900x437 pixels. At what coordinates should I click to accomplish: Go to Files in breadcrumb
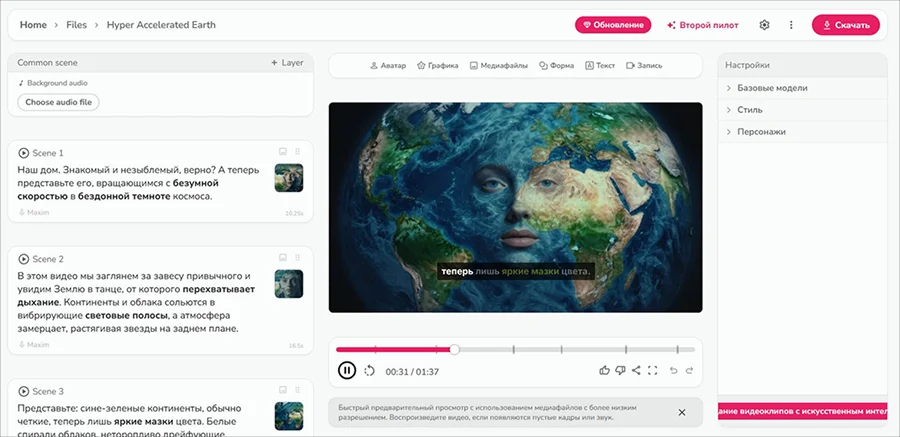[x=76, y=25]
